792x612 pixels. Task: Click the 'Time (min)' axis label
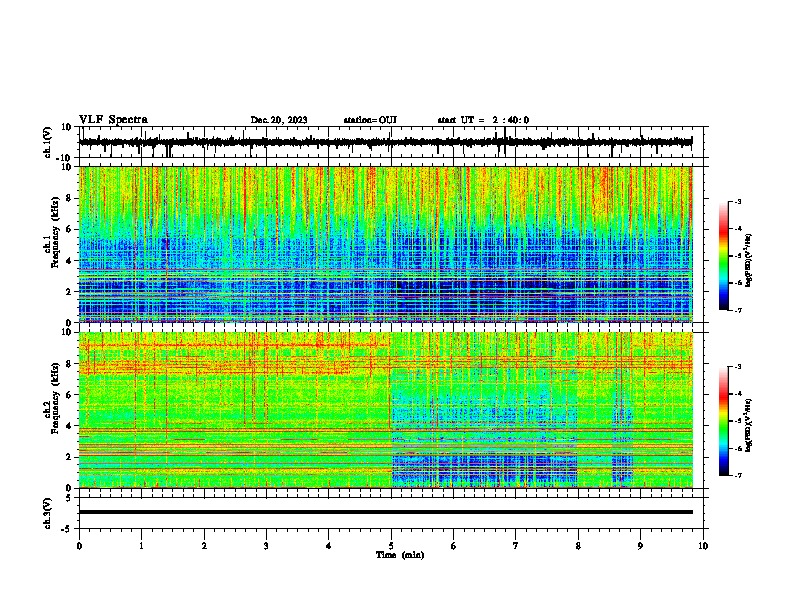click(x=400, y=555)
